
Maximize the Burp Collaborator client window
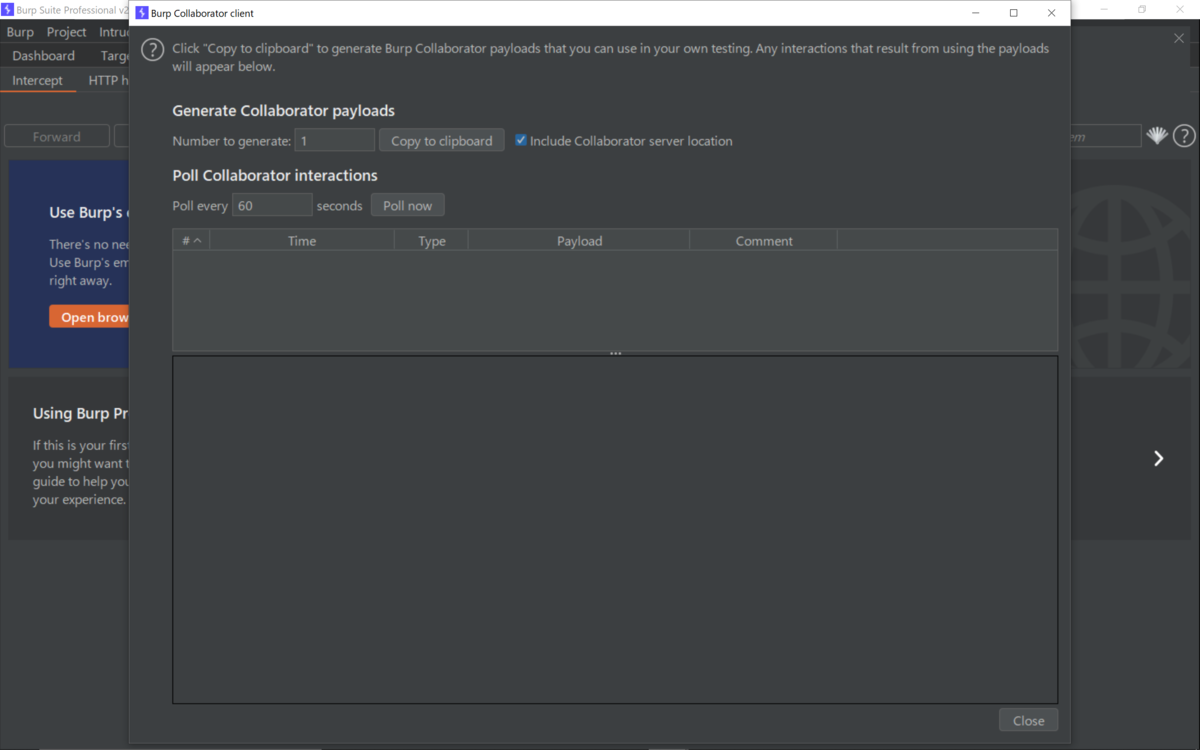click(1013, 13)
